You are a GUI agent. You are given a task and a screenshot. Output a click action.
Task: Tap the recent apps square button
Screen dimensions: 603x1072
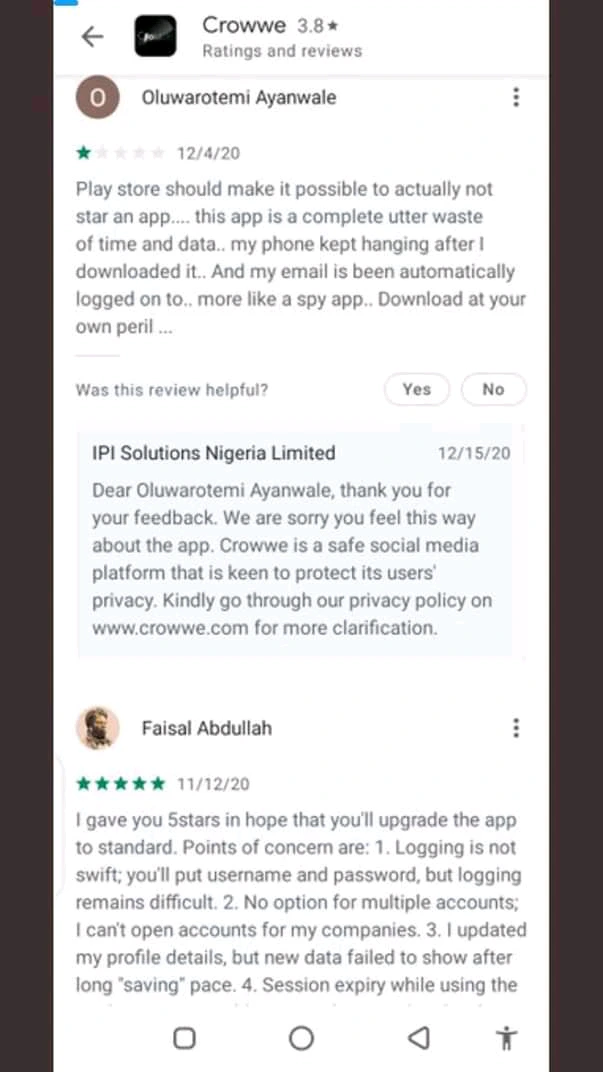pyautogui.click(x=184, y=1038)
